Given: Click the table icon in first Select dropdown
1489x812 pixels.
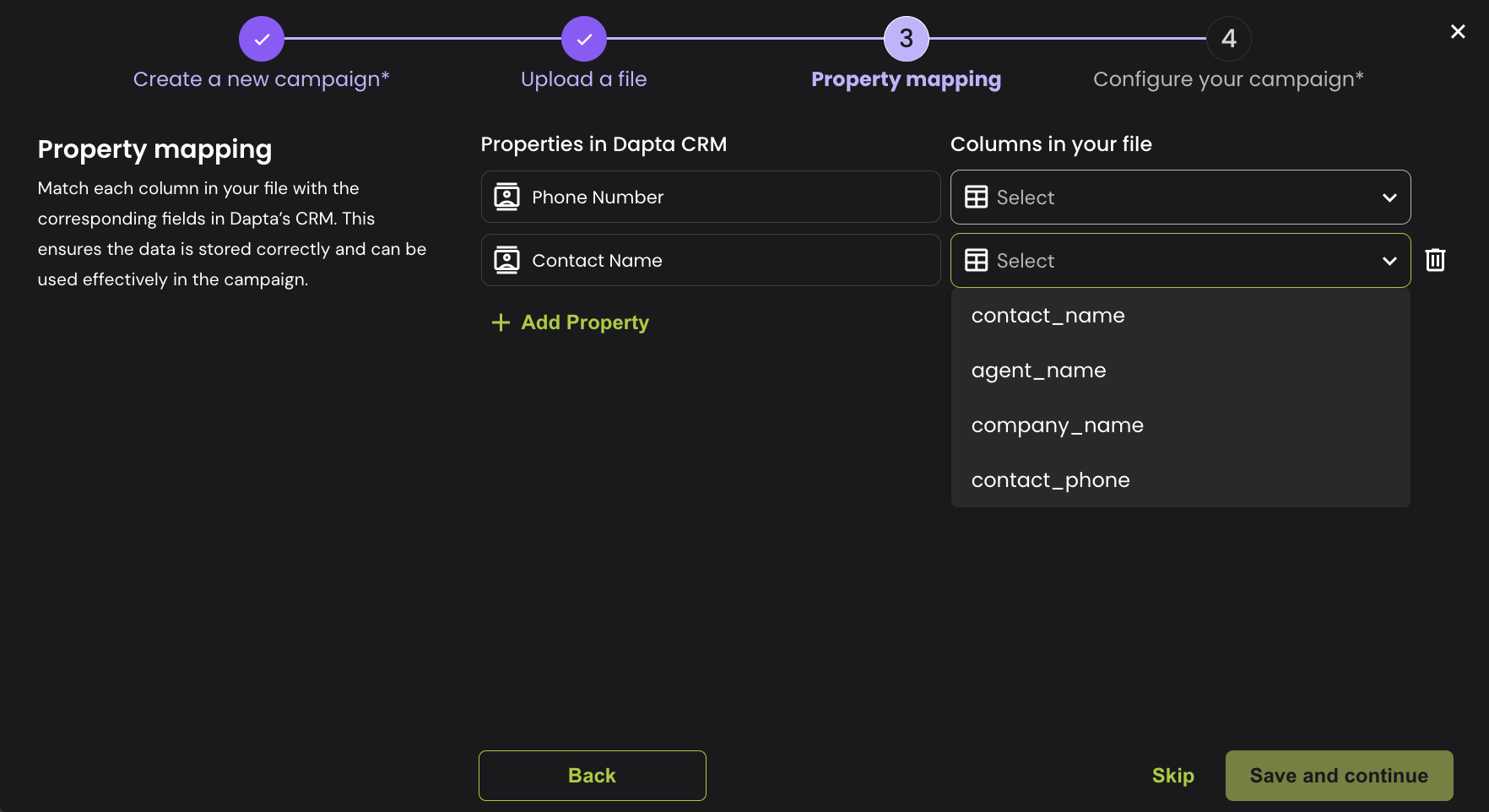Looking at the screenshot, I should tap(976, 198).
